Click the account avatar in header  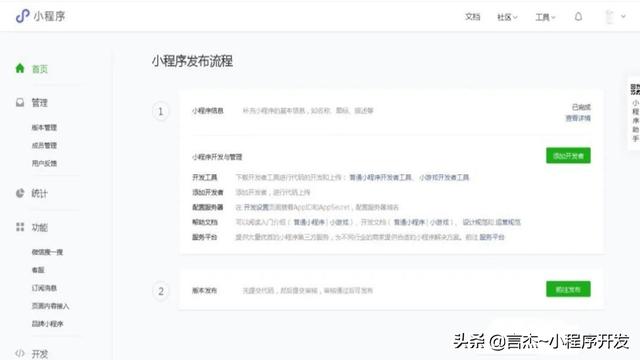(x=609, y=17)
